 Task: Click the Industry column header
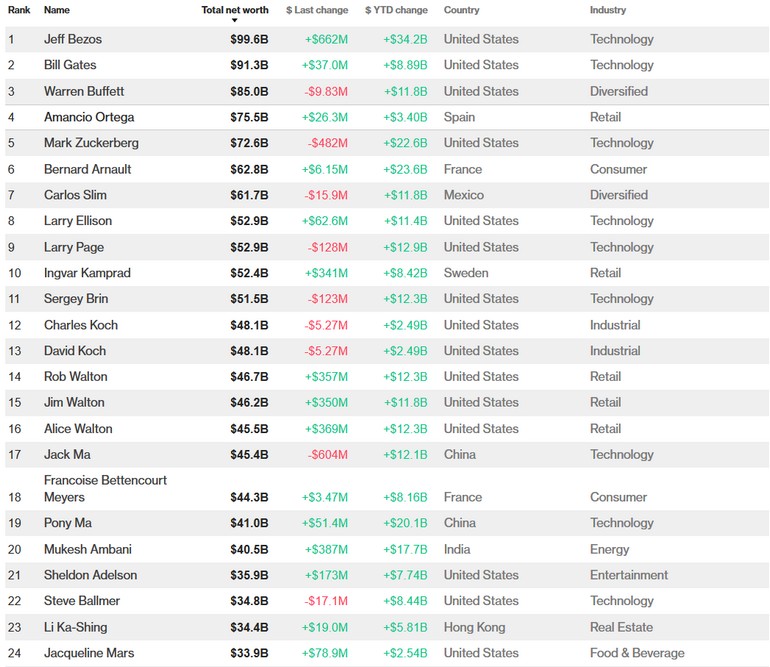pyautogui.click(x=608, y=10)
